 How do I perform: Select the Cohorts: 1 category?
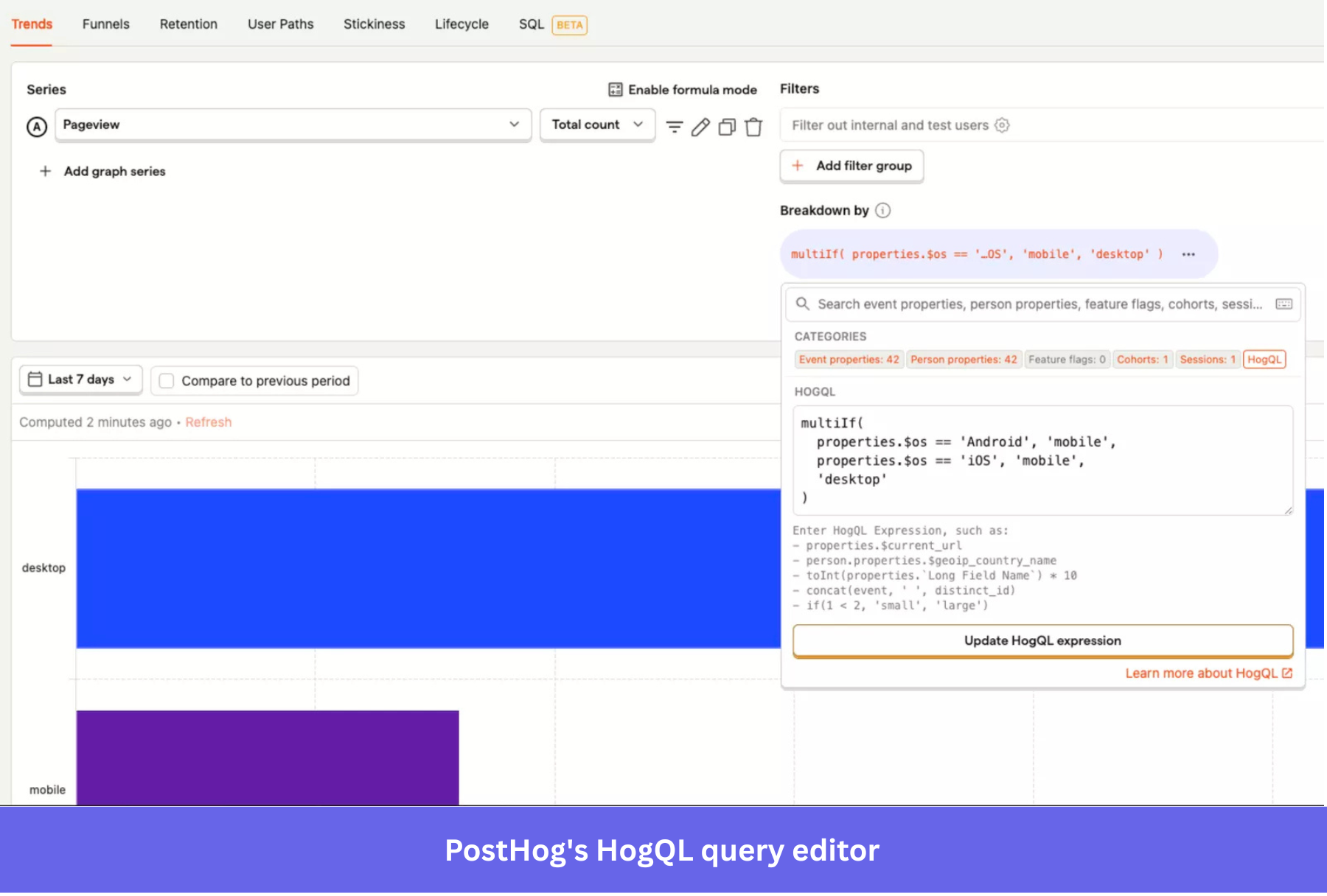click(x=1143, y=360)
